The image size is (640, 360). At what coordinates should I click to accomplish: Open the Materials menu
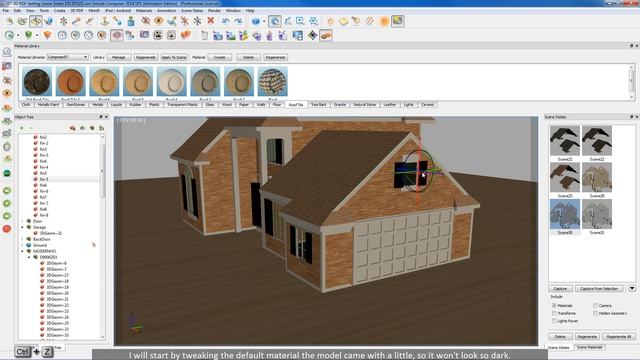[144, 10]
